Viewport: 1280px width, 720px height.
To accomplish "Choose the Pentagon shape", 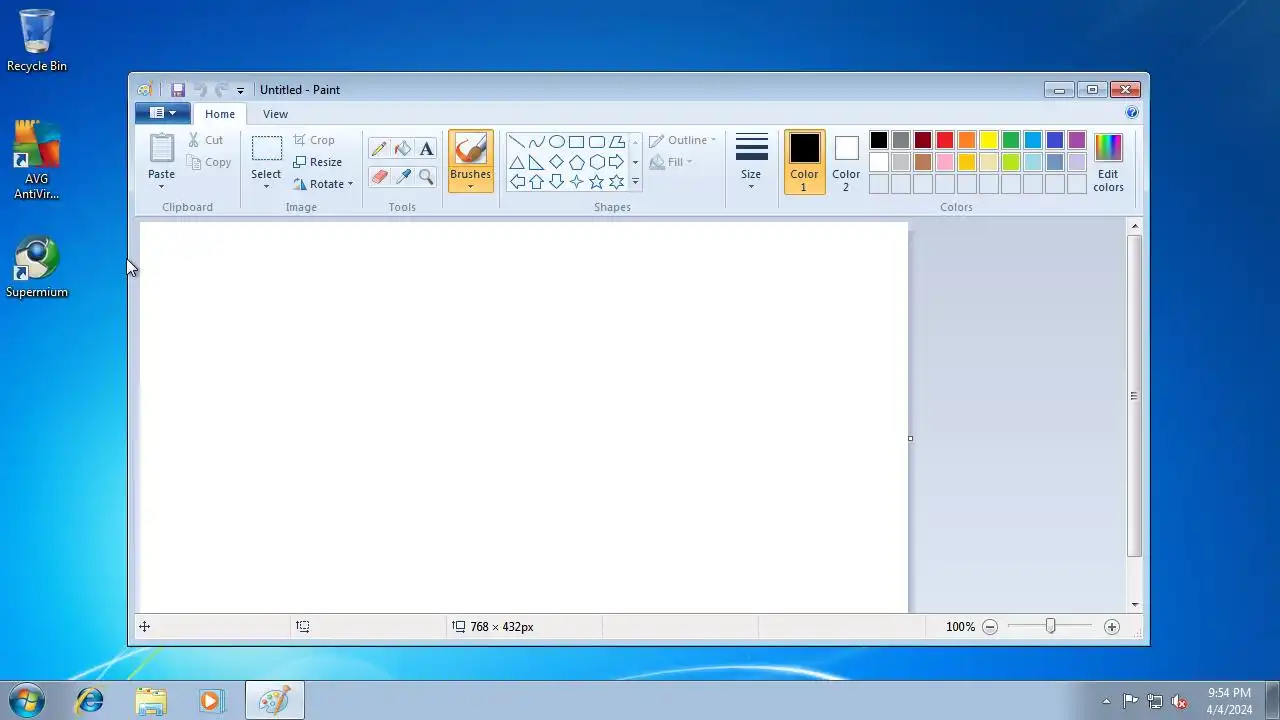I will click(x=577, y=162).
